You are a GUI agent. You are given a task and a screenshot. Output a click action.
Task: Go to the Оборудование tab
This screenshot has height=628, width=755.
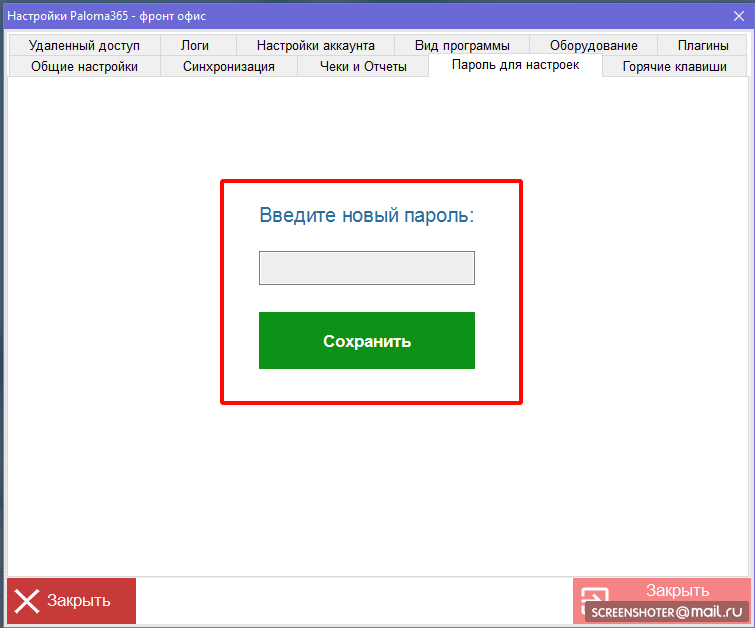[593, 45]
